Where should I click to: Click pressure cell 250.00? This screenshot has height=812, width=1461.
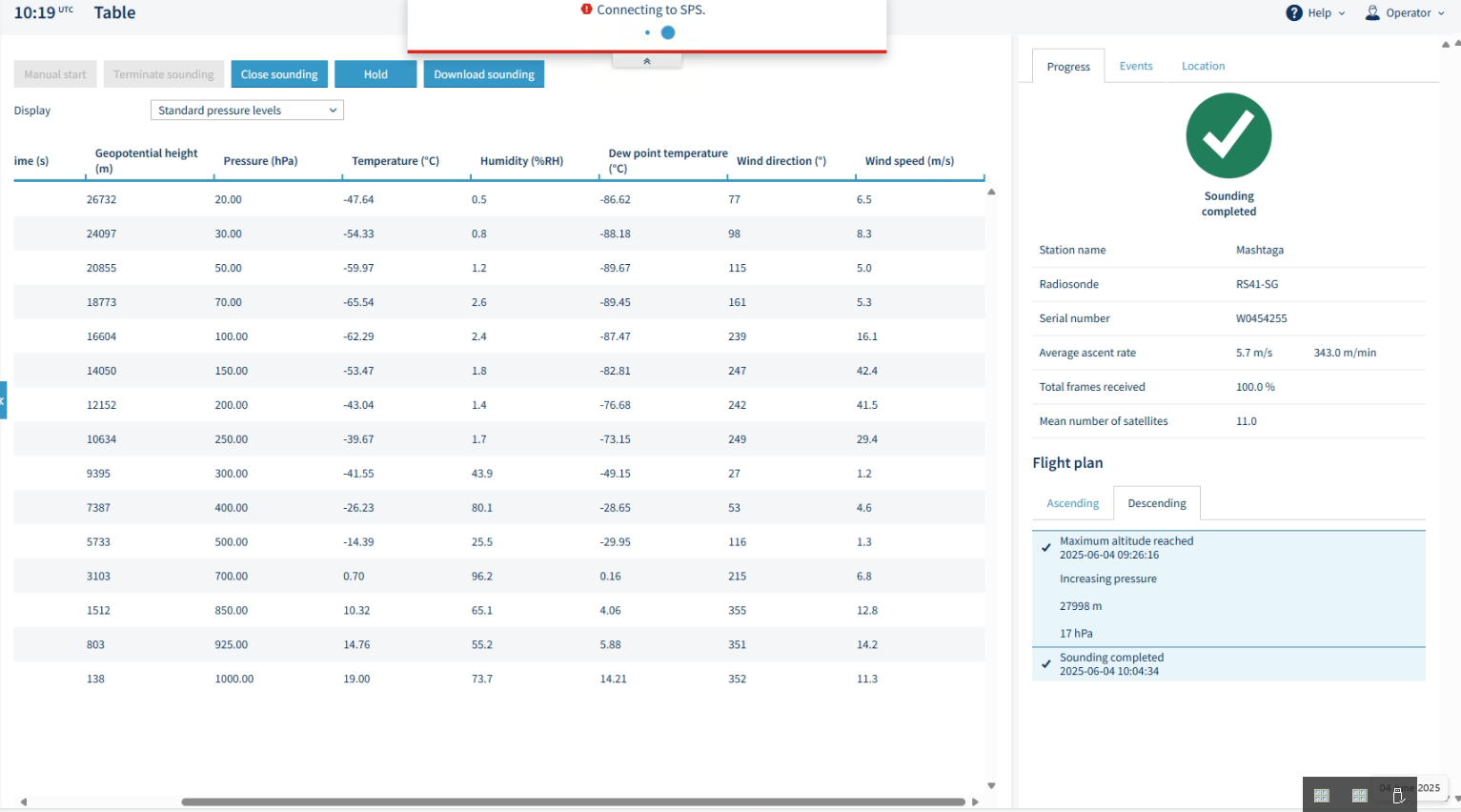click(232, 440)
